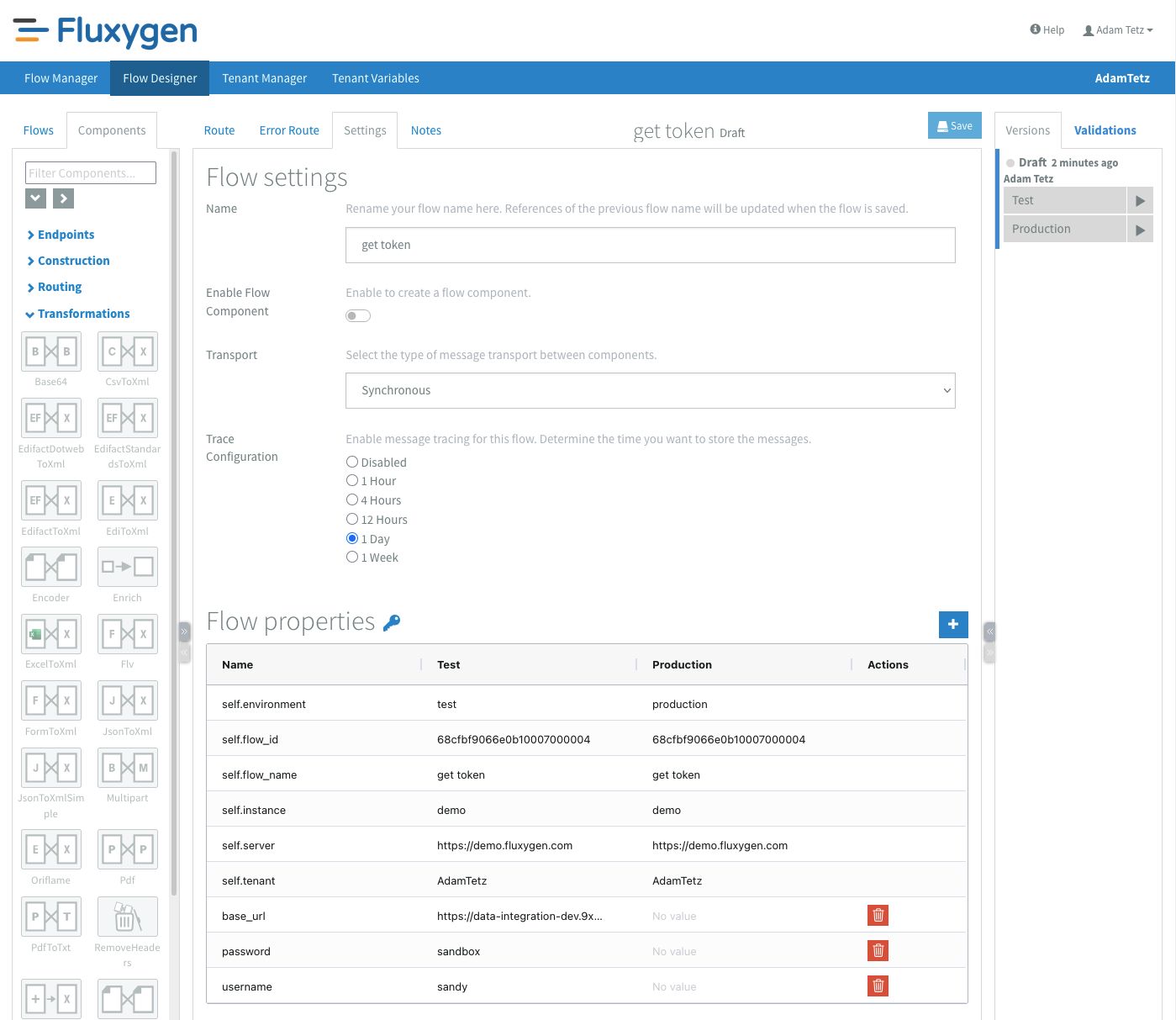The image size is (1176, 1020).
Task: Open the Transport type dropdown
Action: click(650, 390)
